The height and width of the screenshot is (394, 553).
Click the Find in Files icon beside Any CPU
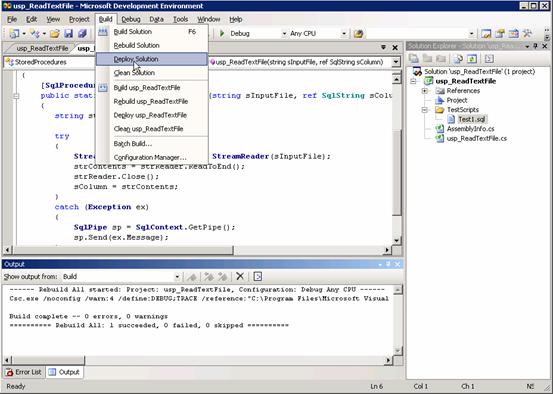(x=358, y=34)
